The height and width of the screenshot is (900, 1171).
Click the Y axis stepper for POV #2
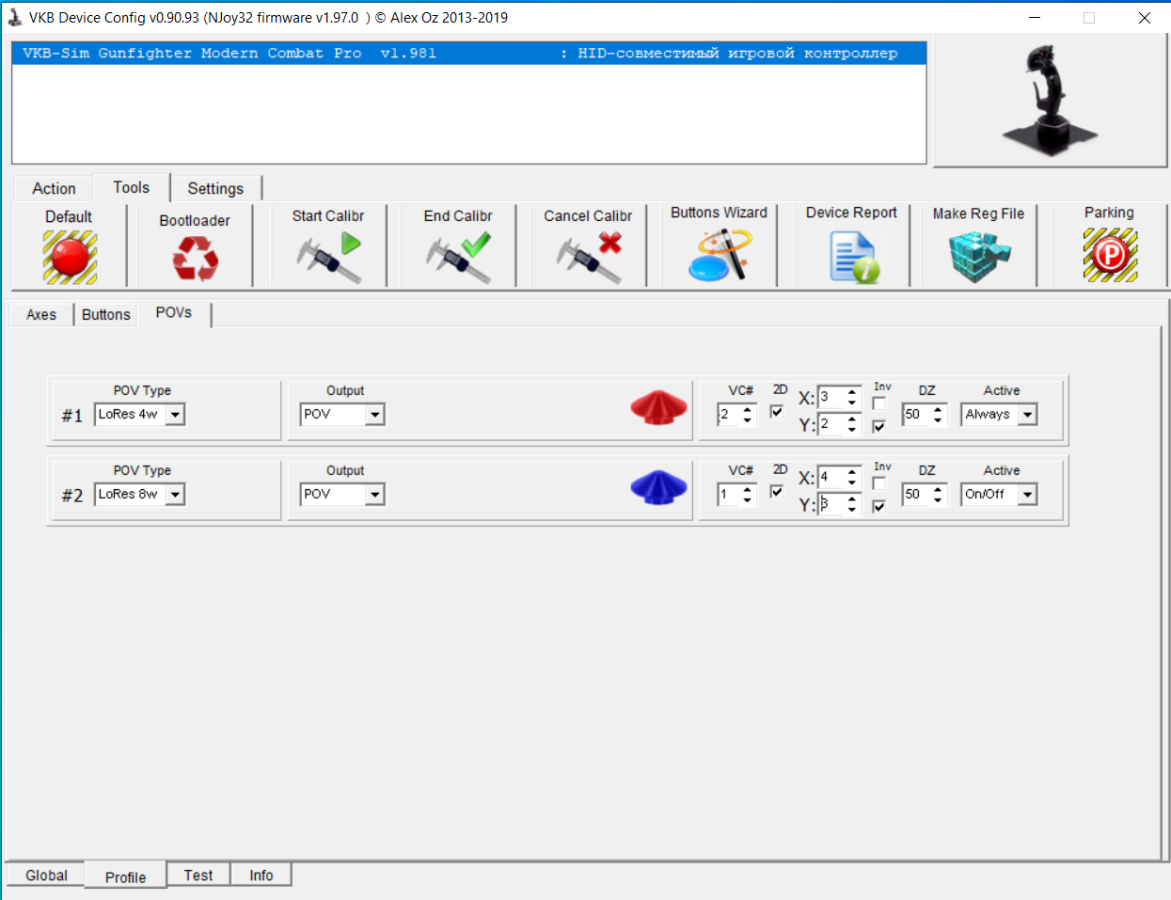coord(852,504)
